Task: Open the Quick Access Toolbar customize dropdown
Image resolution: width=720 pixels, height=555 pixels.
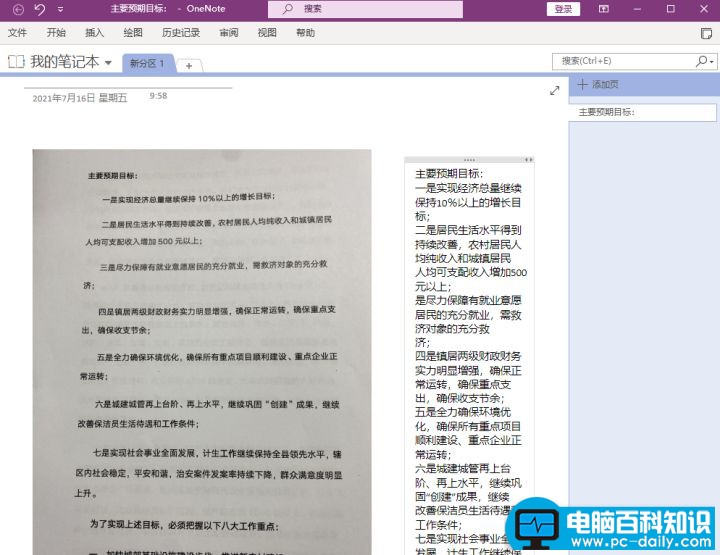Action: click(x=61, y=9)
